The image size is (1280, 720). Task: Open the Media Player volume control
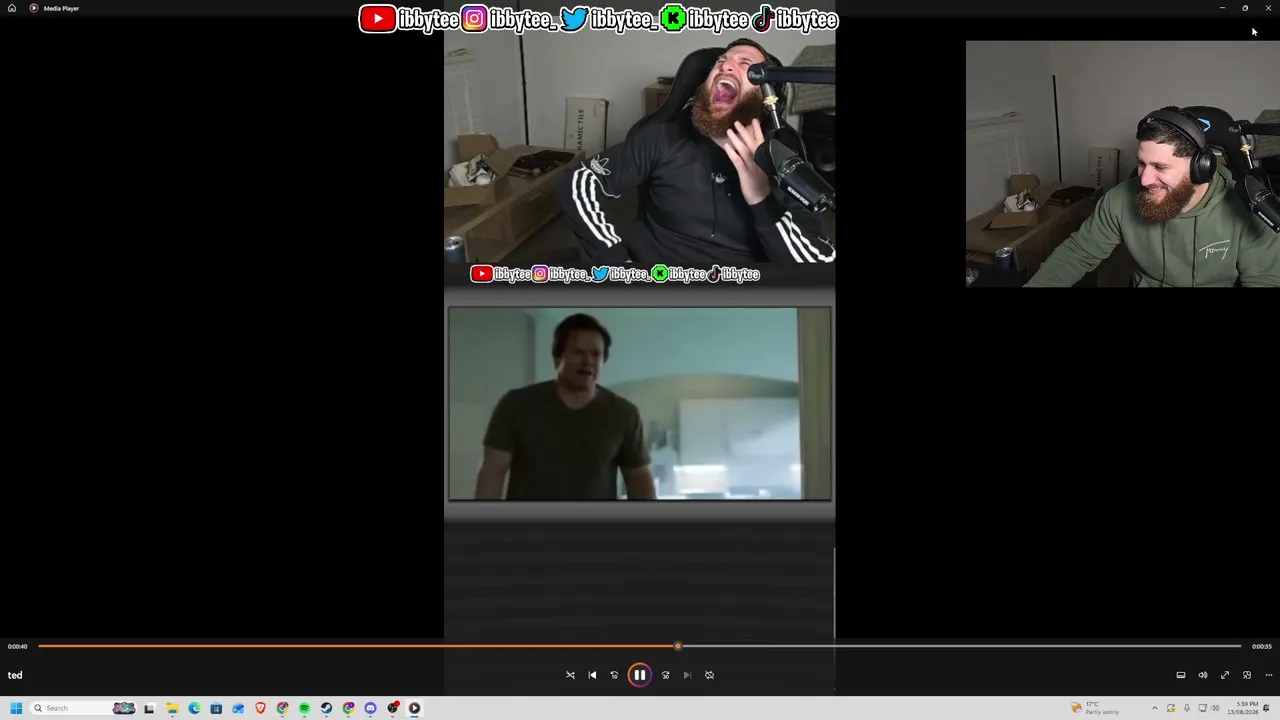tap(1203, 675)
